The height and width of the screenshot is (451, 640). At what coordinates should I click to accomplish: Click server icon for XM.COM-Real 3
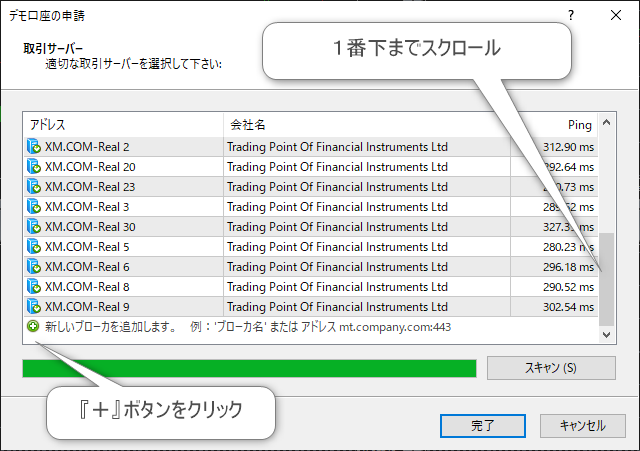coord(34,207)
